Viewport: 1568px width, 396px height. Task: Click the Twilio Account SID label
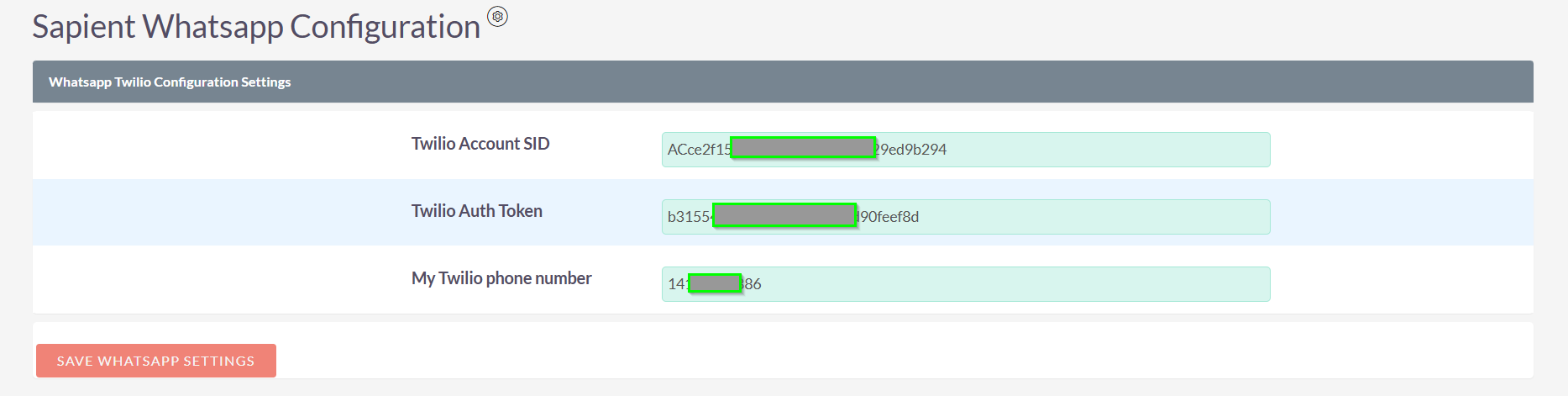point(480,144)
